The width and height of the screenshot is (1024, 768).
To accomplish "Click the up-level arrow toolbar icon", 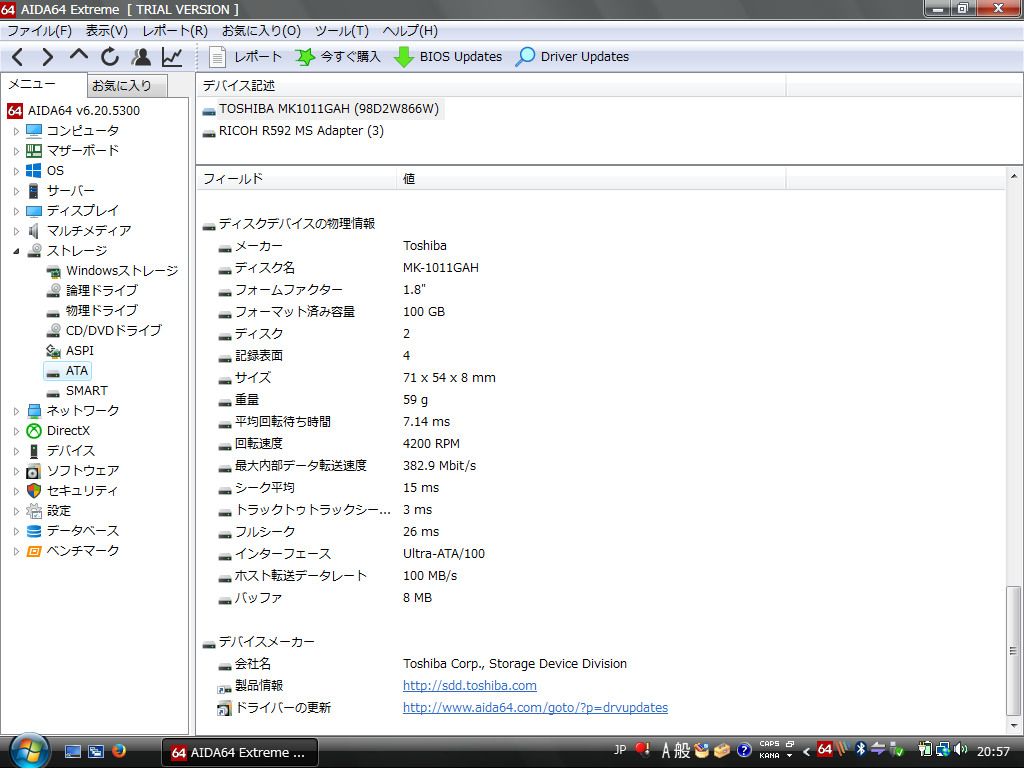I will [79, 56].
